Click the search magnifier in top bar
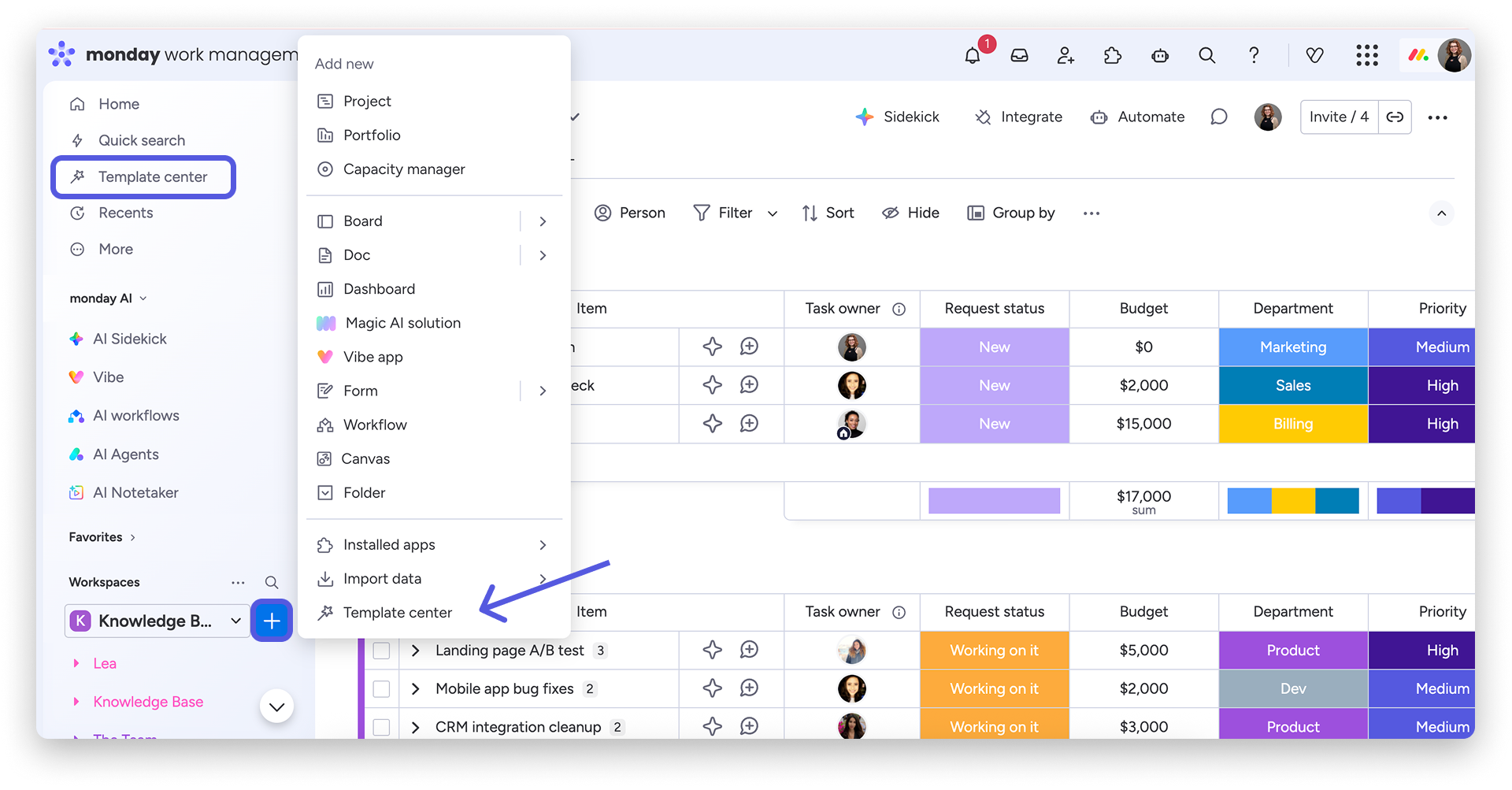The height and width of the screenshot is (790, 1512). click(1206, 55)
